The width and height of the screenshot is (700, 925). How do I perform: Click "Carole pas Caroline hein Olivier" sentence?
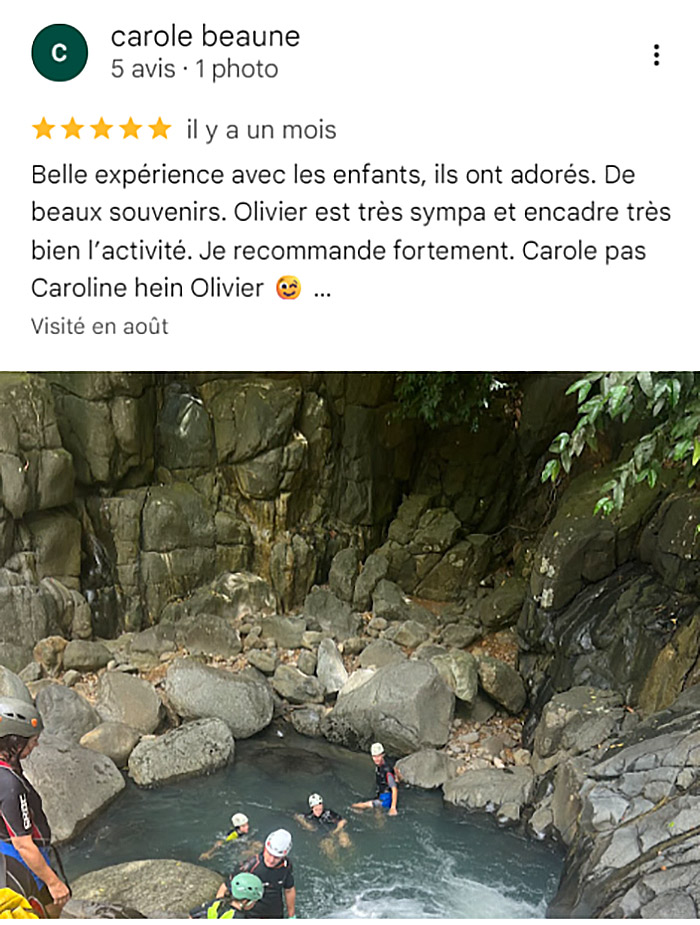(339, 270)
